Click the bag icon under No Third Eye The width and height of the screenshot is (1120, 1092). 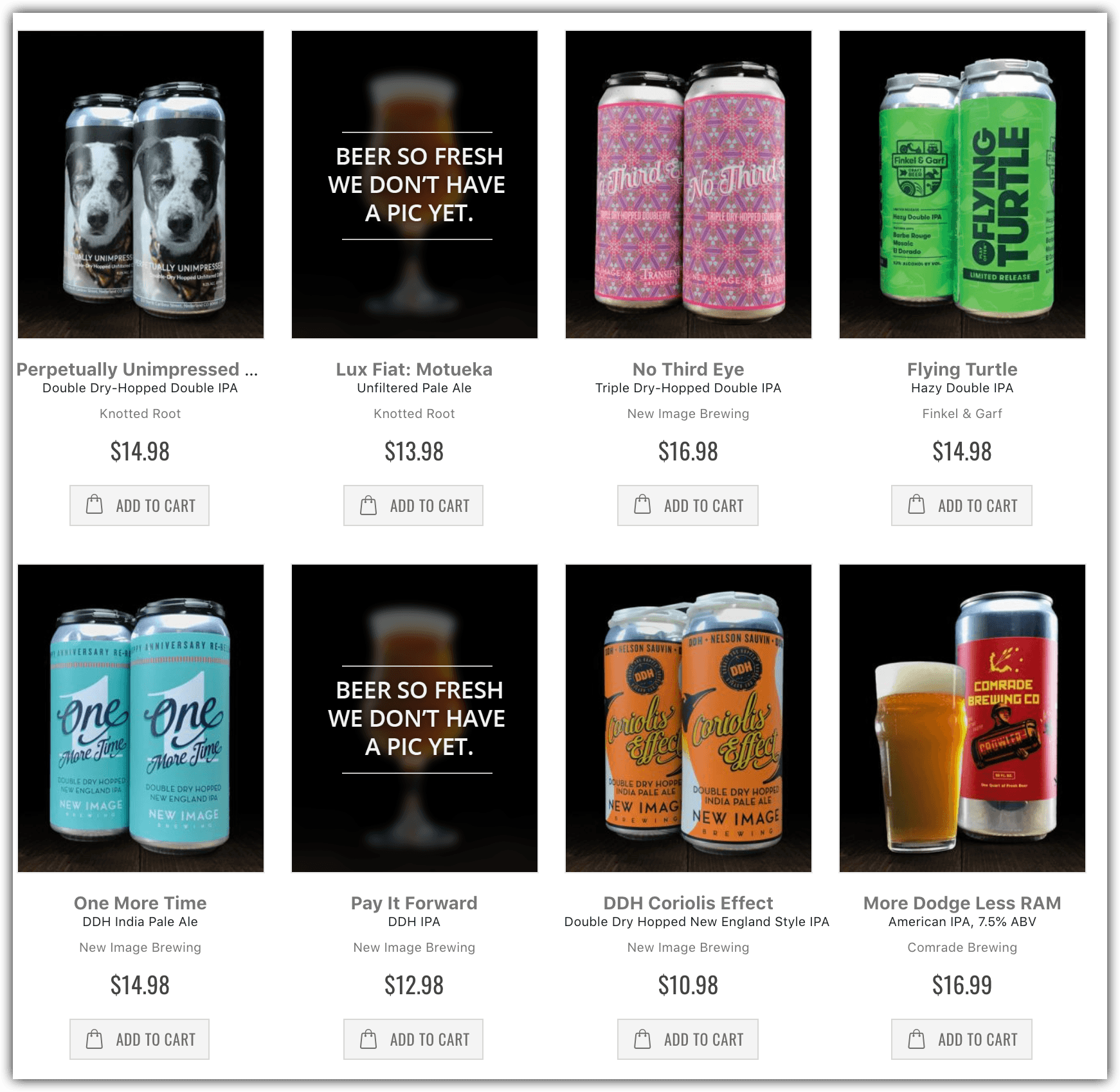pos(642,505)
